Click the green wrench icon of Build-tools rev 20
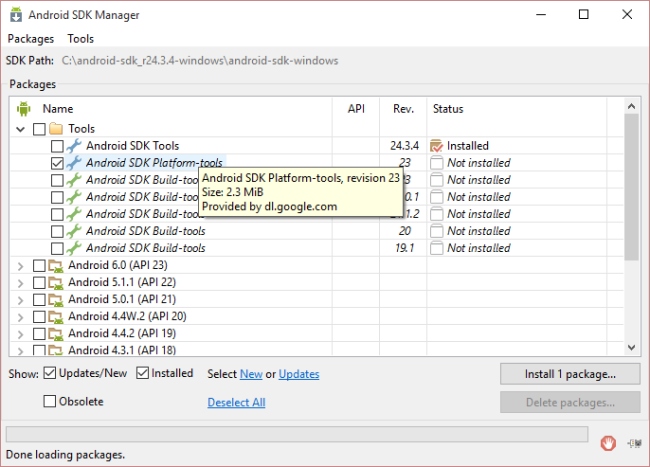The height and width of the screenshot is (467, 650). (x=74, y=231)
